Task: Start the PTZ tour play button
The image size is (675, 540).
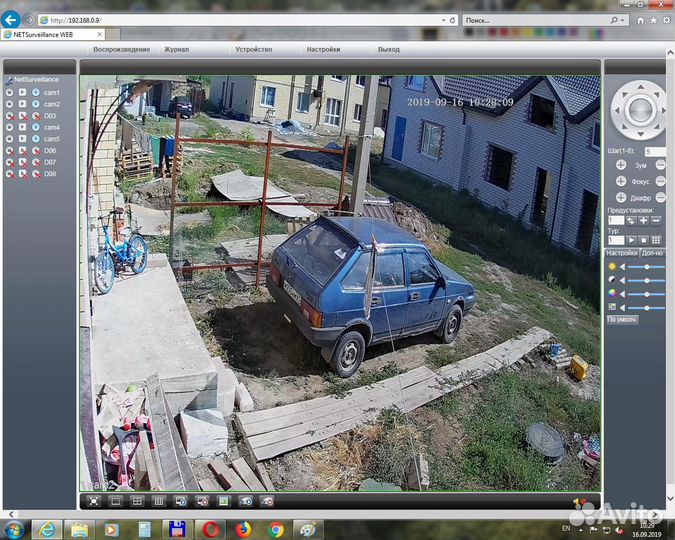Action: (631, 240)
